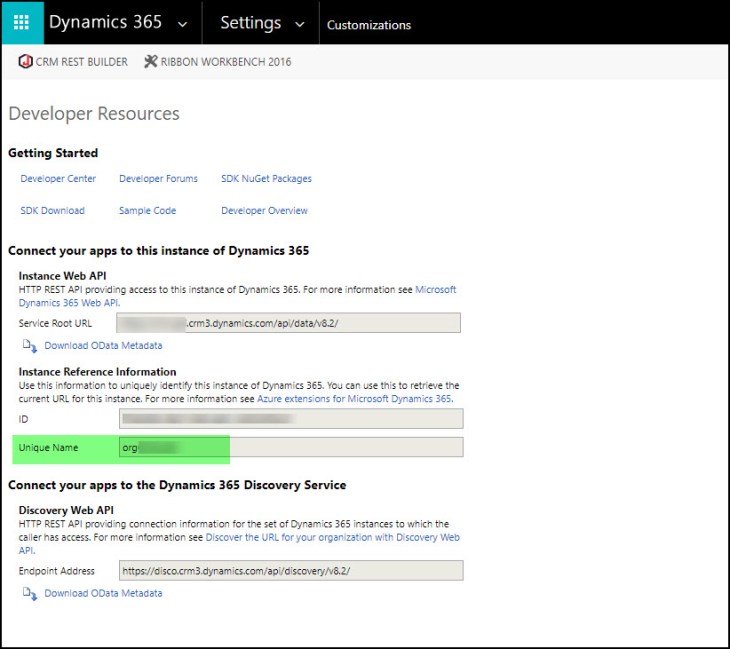Select the Endpoint Address field
Viewport: 730px width, 649px height.
pyautogui.click(x=288, y=571)
